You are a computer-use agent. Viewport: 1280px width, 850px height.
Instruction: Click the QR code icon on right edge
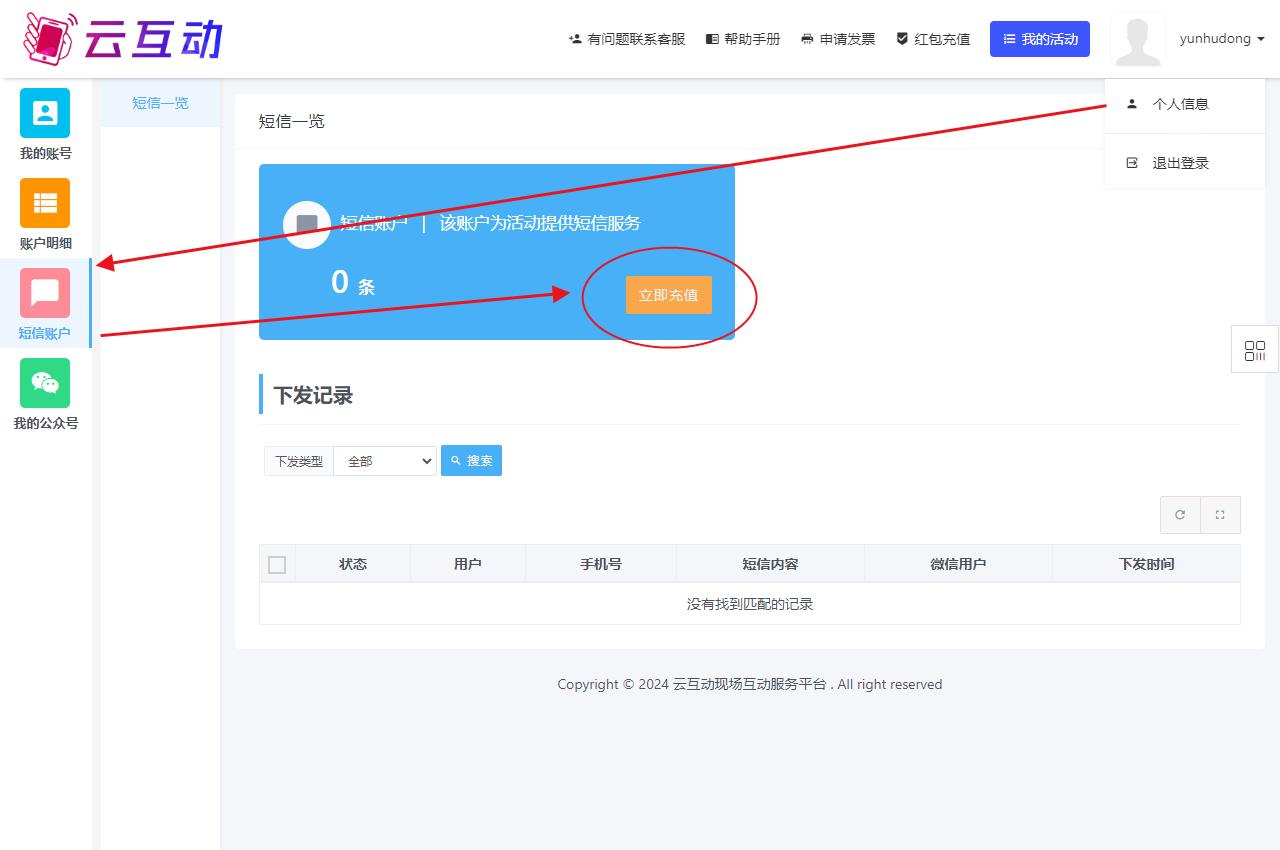point(1254,351)
